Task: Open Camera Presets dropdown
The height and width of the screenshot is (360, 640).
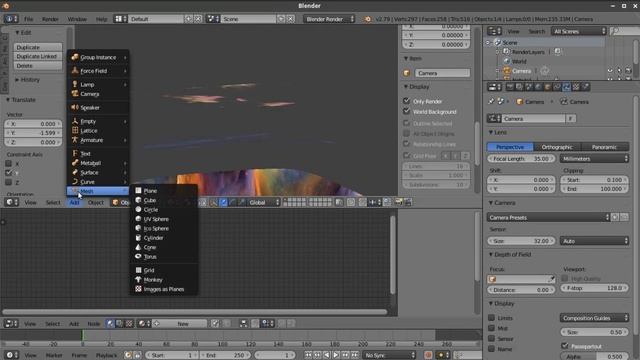Action: (549, 217)
